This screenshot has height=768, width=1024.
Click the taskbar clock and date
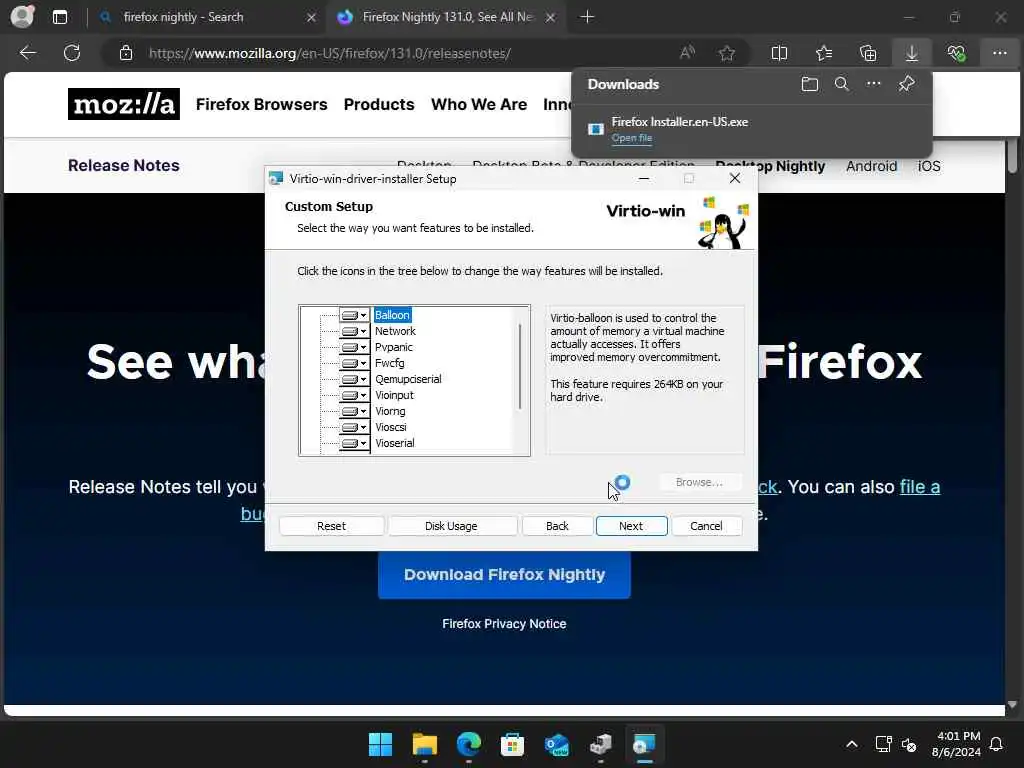956,744
